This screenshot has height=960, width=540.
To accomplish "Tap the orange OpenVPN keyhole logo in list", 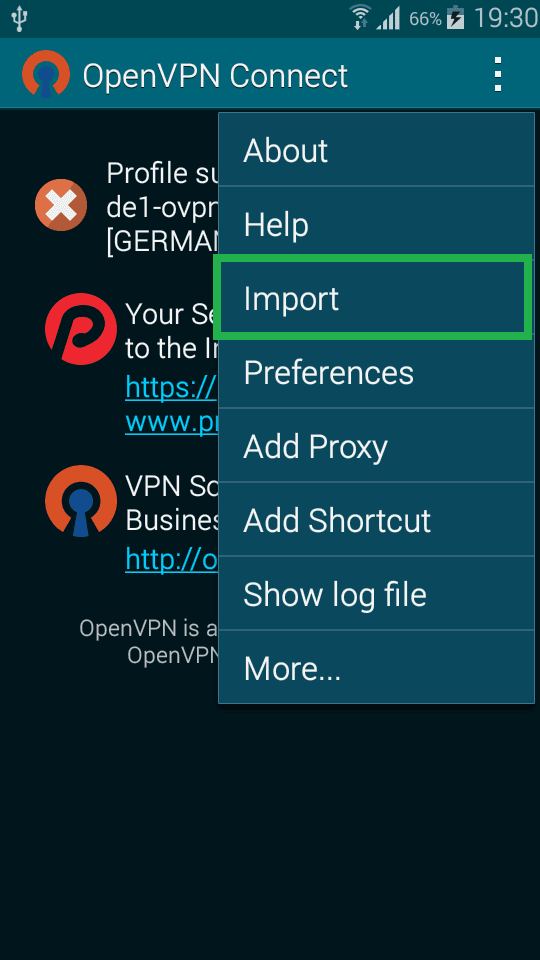I will click(81, 501).
